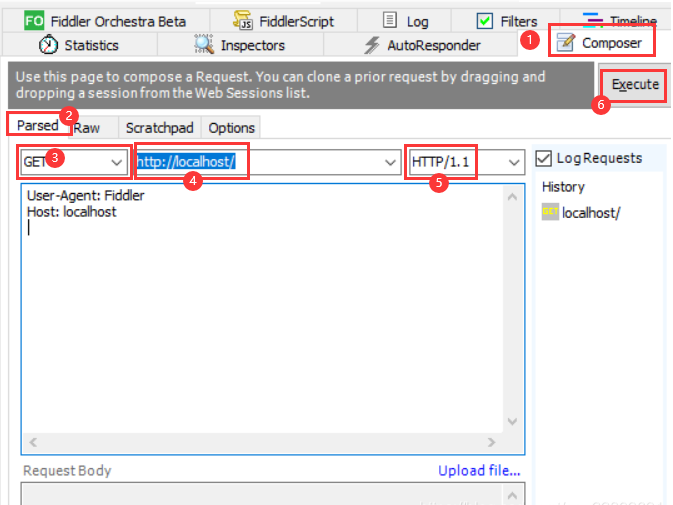Open the HTTP/1.1 version dropdown
Viewport: 673px width, 505px height.
tap(514, 162)
